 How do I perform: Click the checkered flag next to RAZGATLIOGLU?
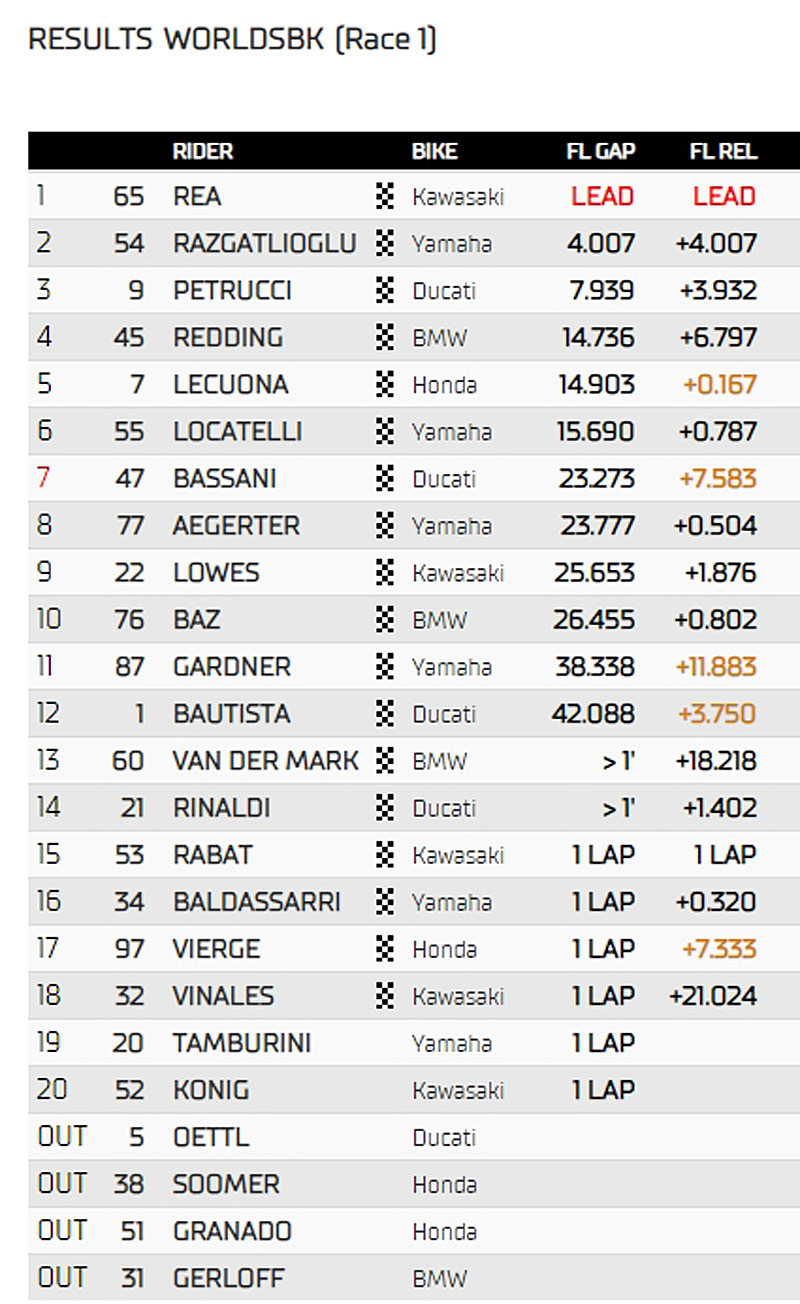coord(385,243)
